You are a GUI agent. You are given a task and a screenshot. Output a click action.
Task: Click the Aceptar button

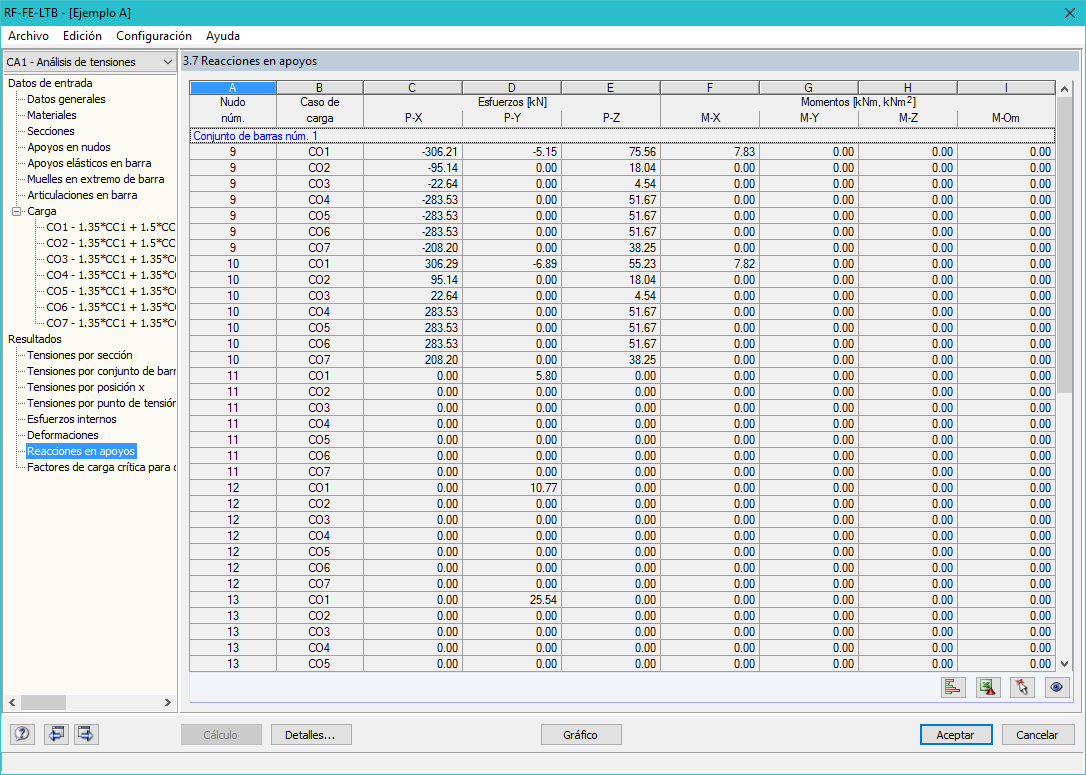pos(956,735)
